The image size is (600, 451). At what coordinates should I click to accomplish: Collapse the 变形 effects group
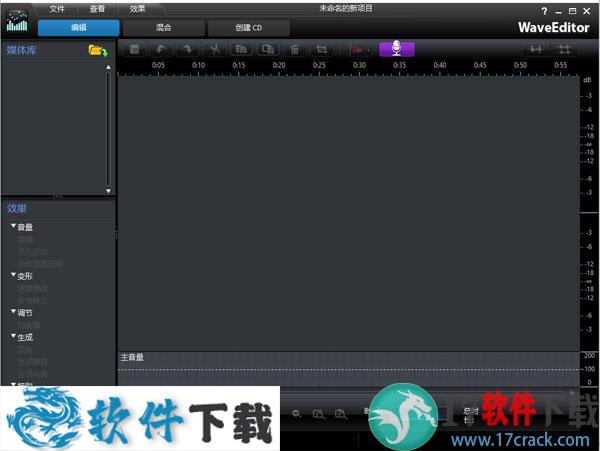13,275
